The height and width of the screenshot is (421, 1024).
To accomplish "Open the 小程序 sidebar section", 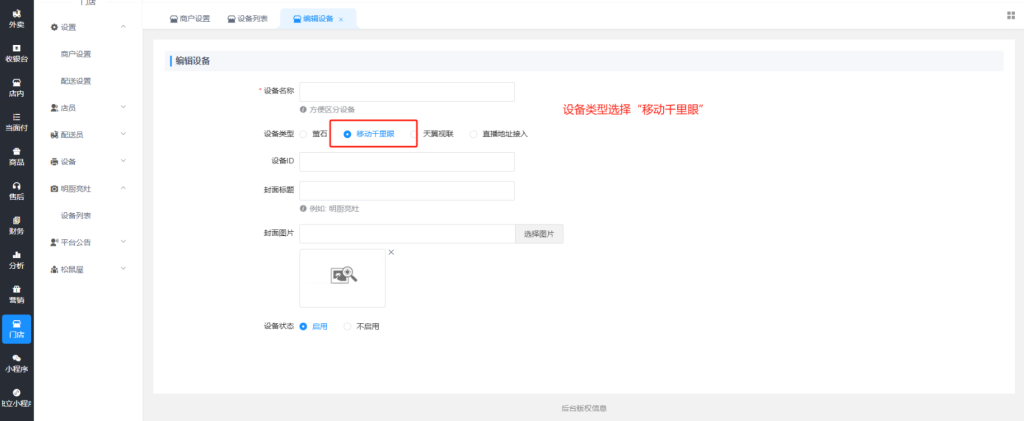I will (x=16, y=364).
